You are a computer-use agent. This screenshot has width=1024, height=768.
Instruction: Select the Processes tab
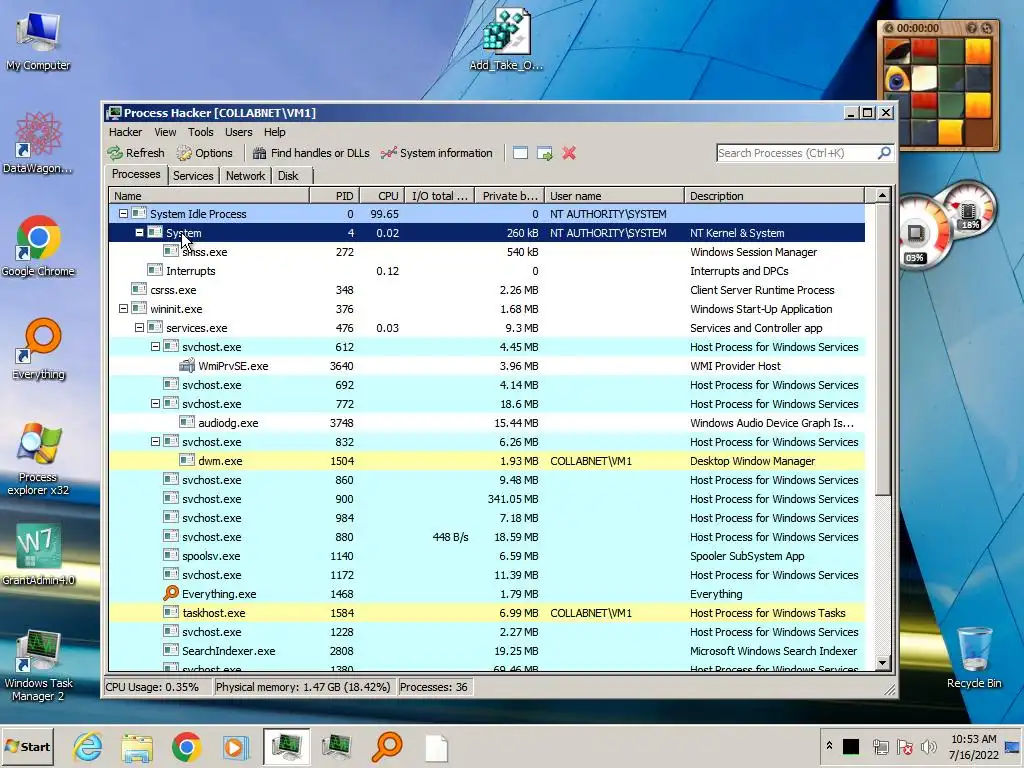(136, 174)
